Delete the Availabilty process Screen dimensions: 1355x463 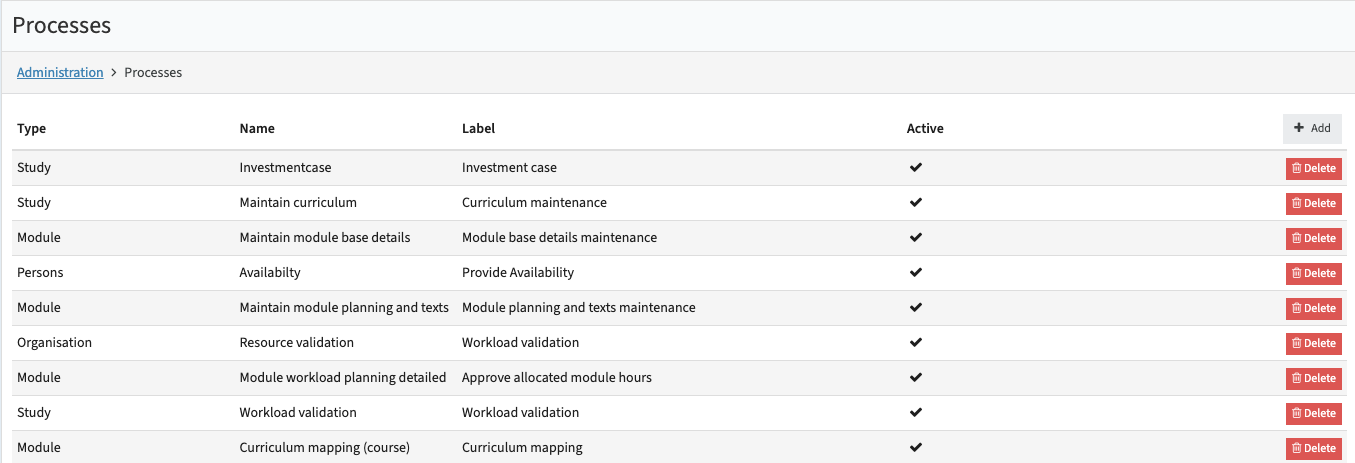pos(1314,273)
